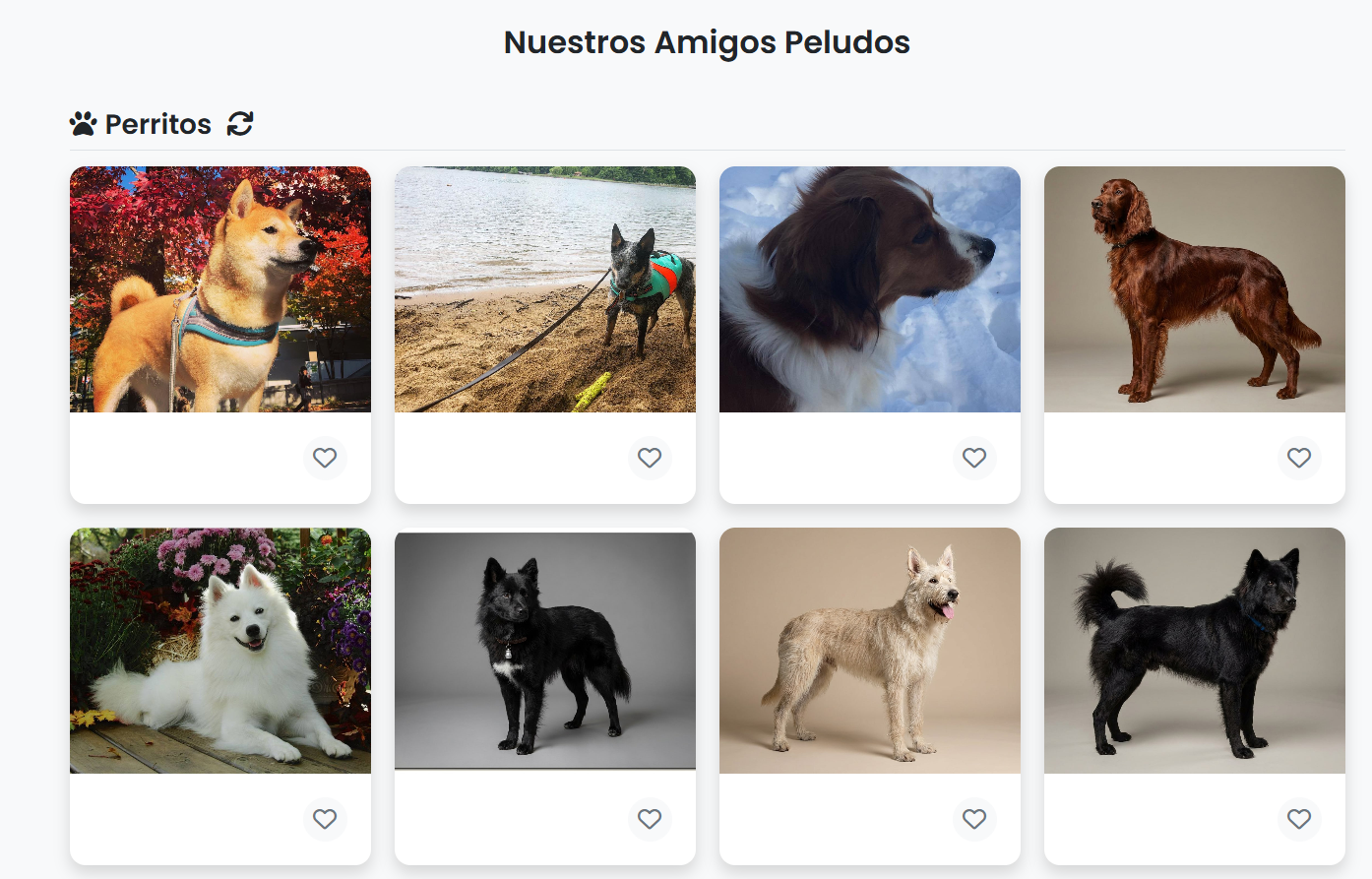Viewport: 1372px width, 879px height.
Task: Open the Shiba Inu autumn photo
Action: point(220,289)
